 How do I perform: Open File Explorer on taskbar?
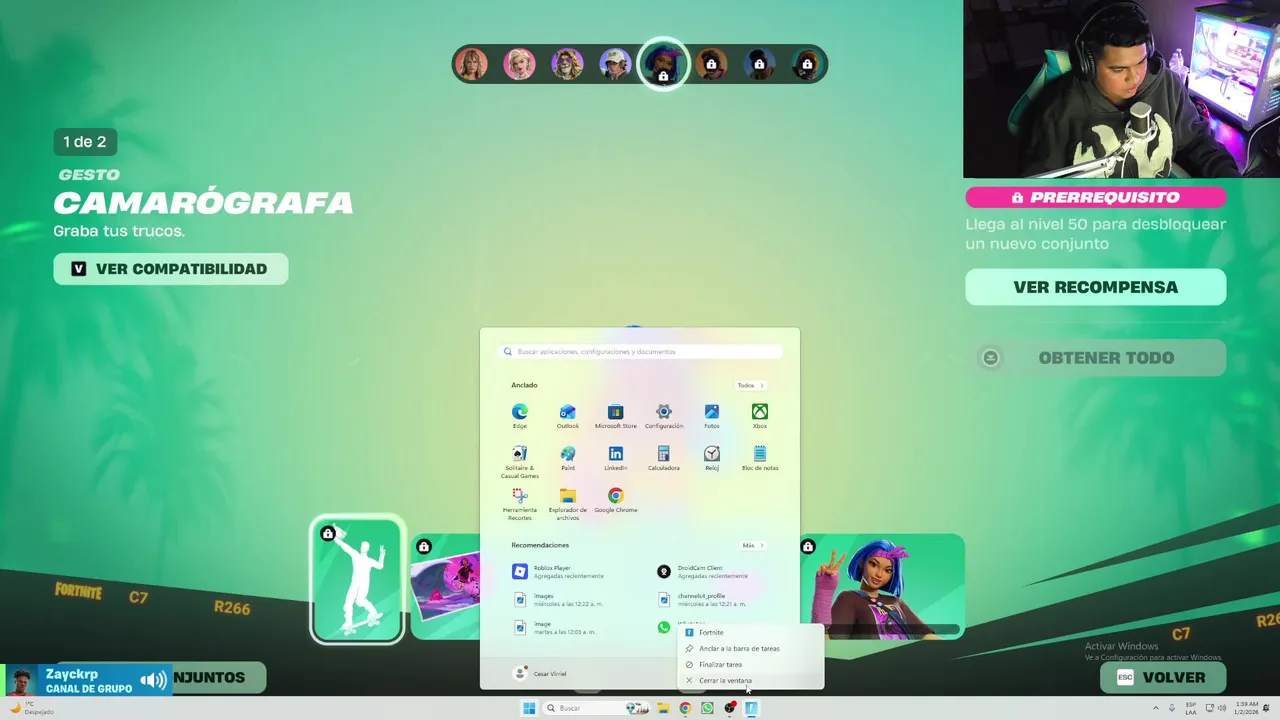662,708
